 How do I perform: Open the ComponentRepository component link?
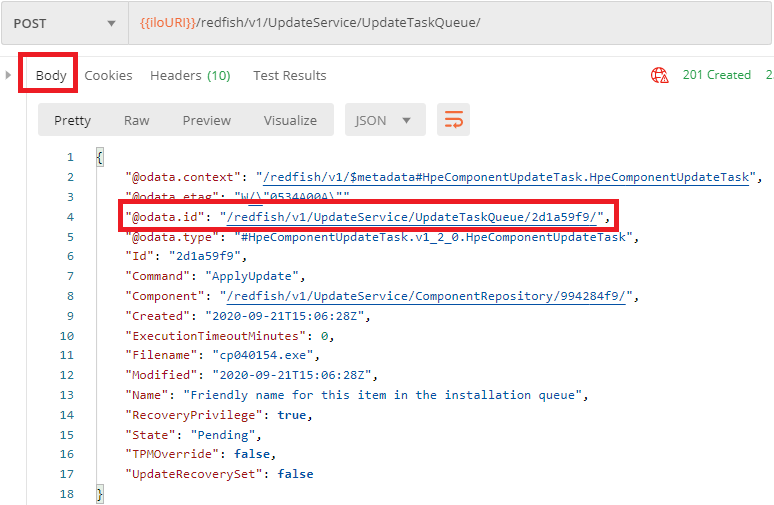pos(427,296)
